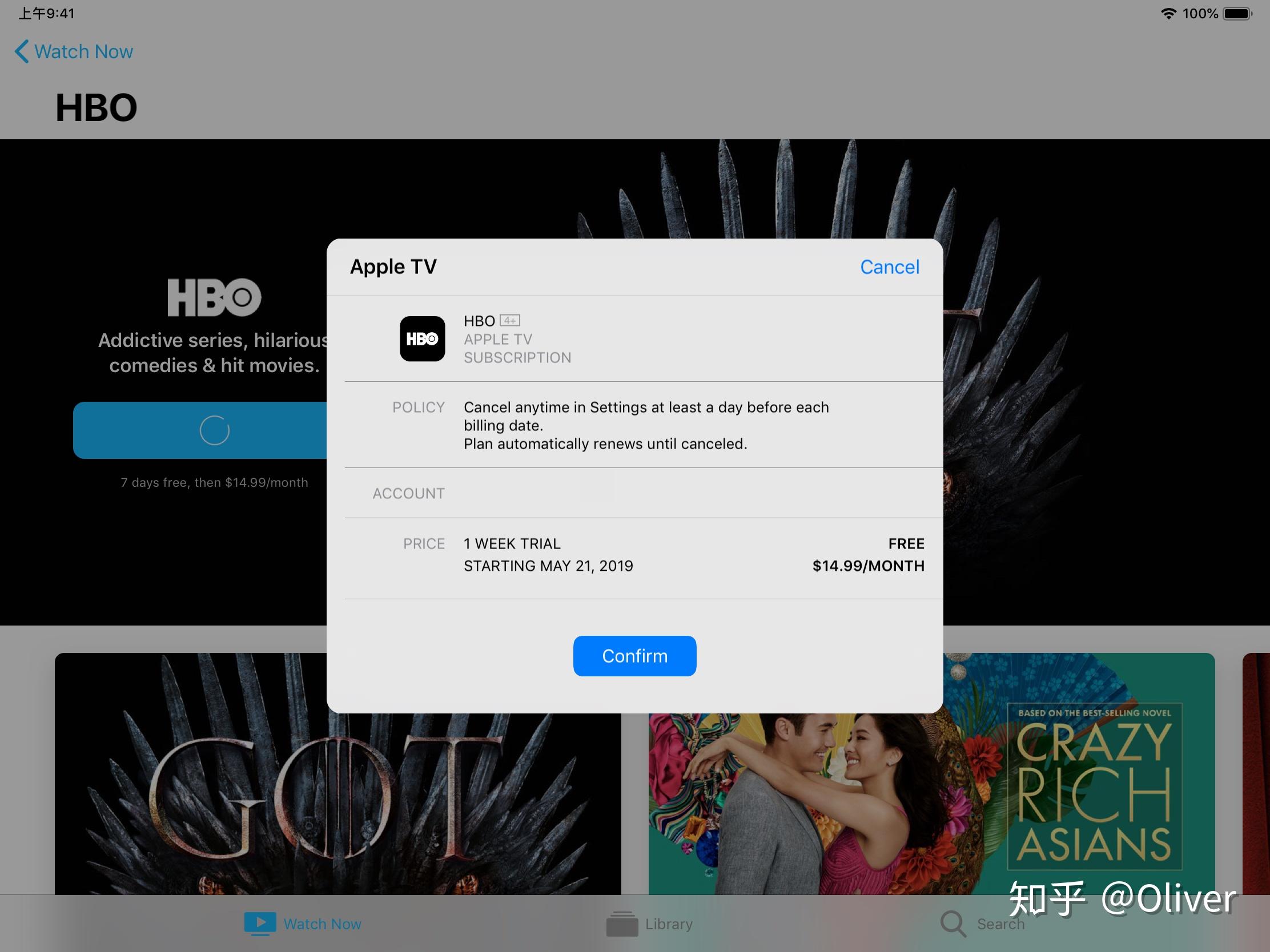Tap the loading spinner on the subscribe button

(x=214, y=430)
